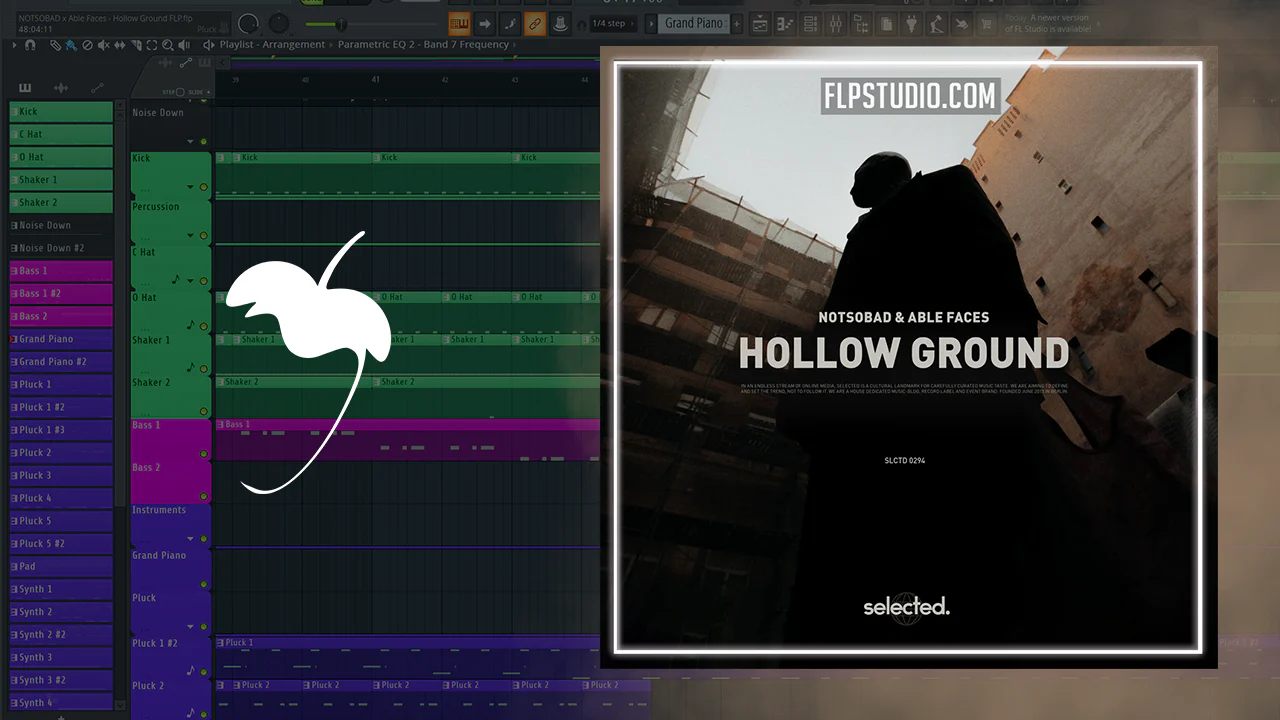Toggle the playlist magnet snap icon
This screenshot has width=1280, height=720.
[30, 45]
